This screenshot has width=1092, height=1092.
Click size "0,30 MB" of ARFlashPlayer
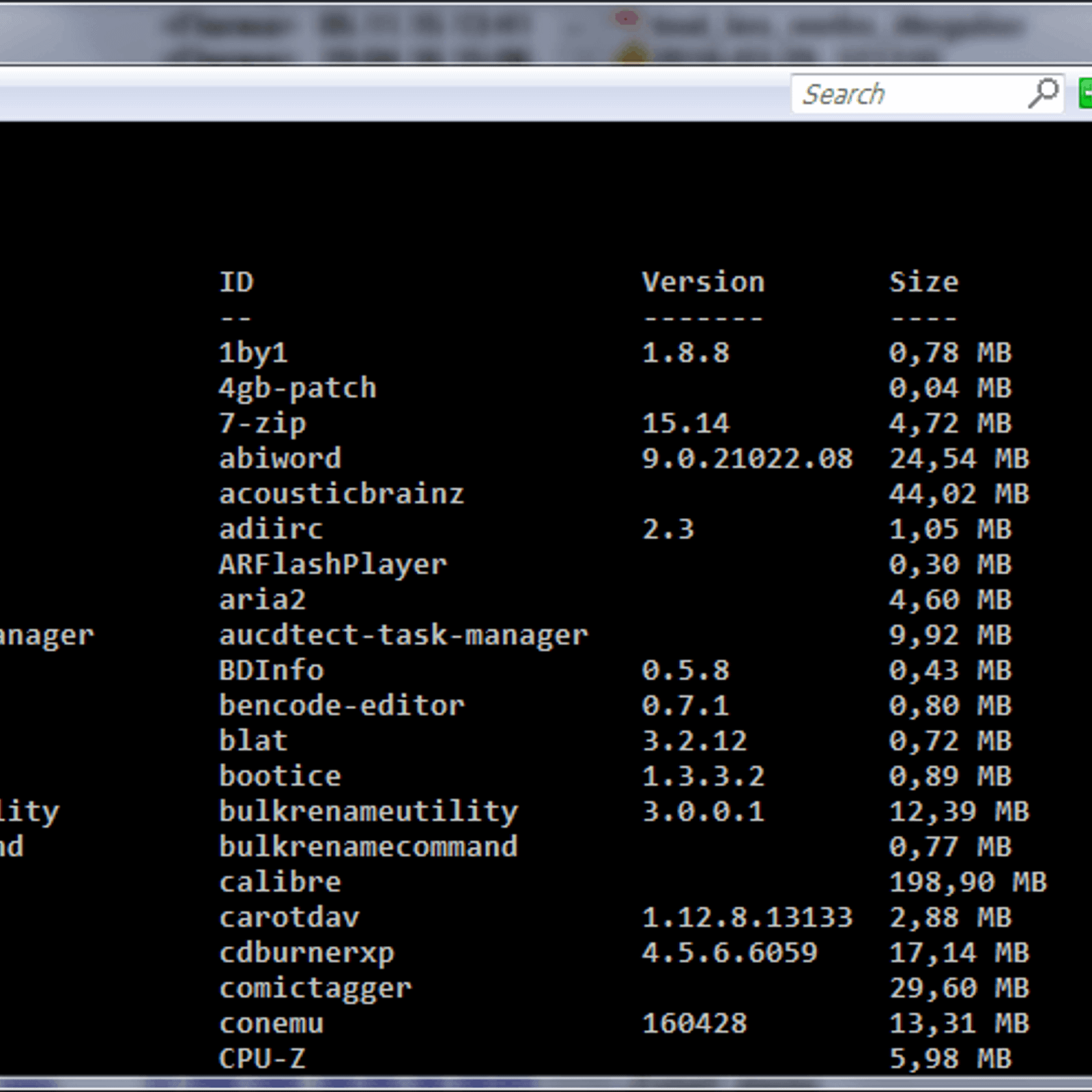950,565
